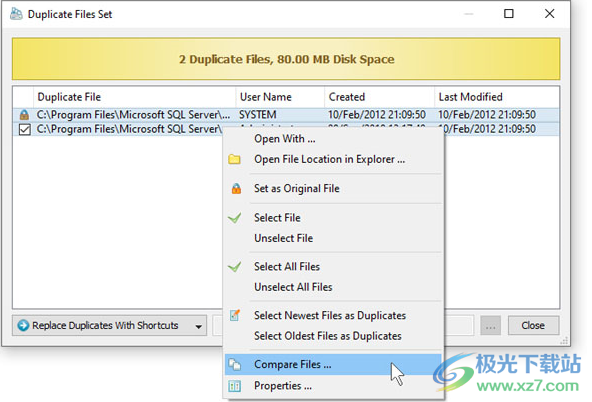Viewport: 592px width, 402px height.
Task: Click the lock icon on first duplicate file row
Action: click(x=24, y=114)
